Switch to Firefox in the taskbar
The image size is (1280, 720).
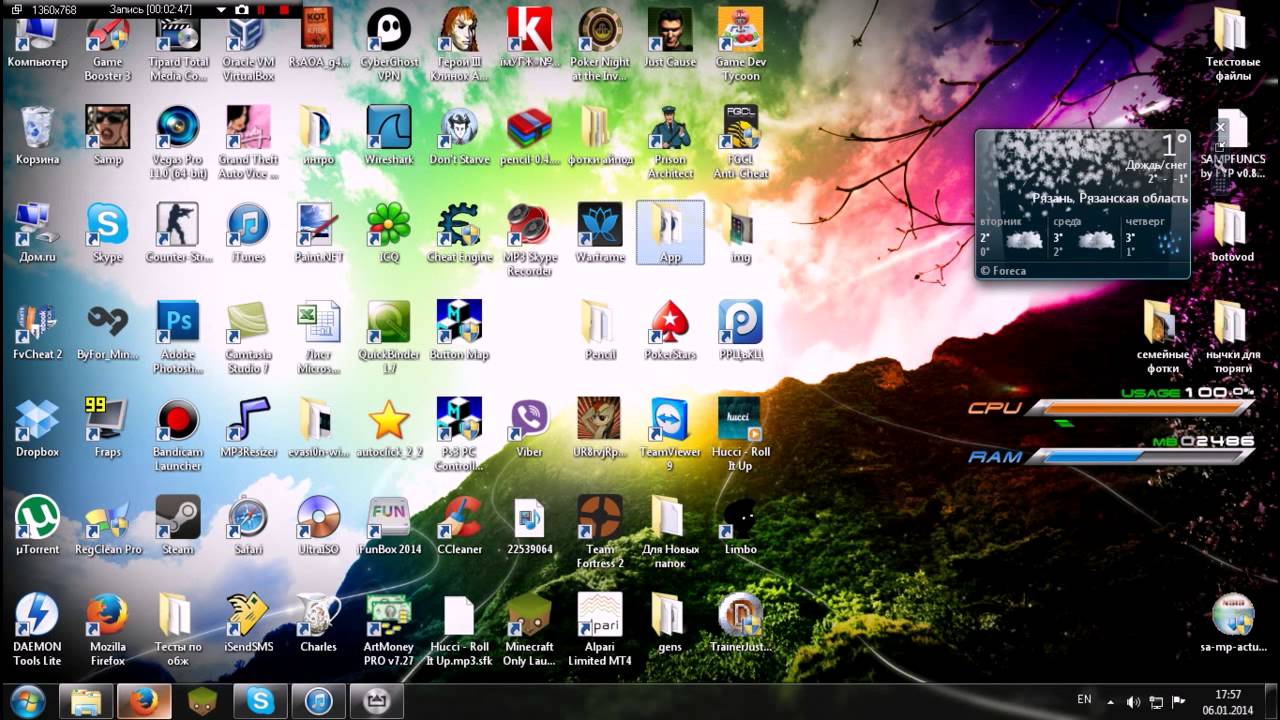pos(144,701)
